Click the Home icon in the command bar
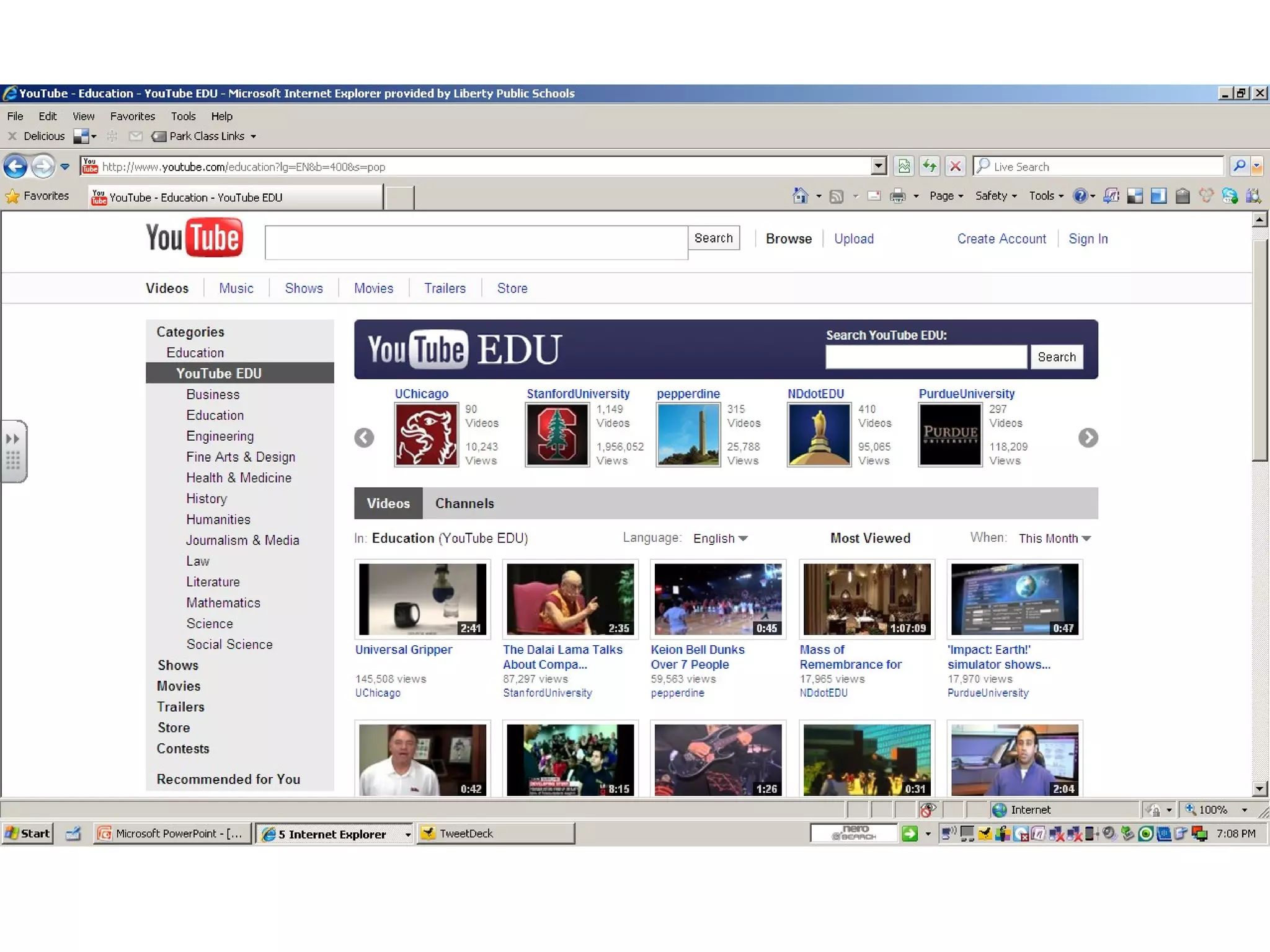Viewport: 1270px width, 952px height. click(x=800, y=196)
